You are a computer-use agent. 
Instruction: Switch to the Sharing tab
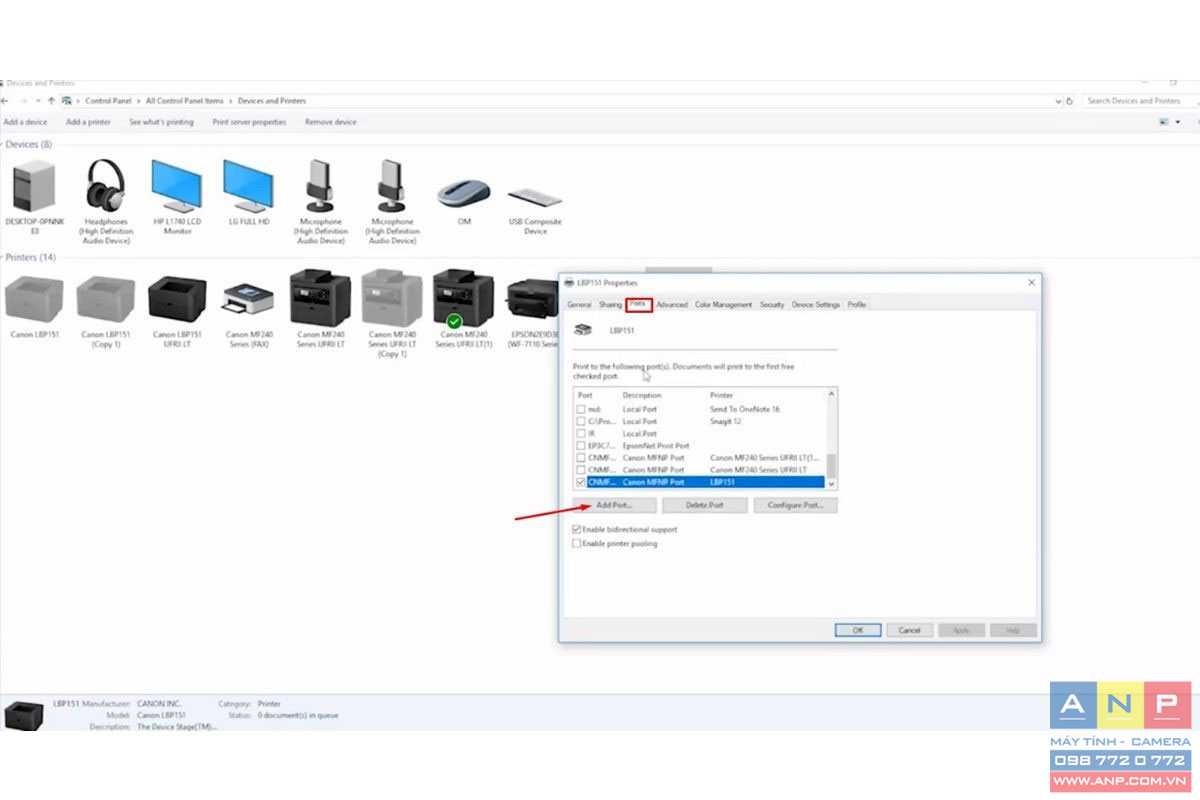pyautogui.click(x=610, y=304)
